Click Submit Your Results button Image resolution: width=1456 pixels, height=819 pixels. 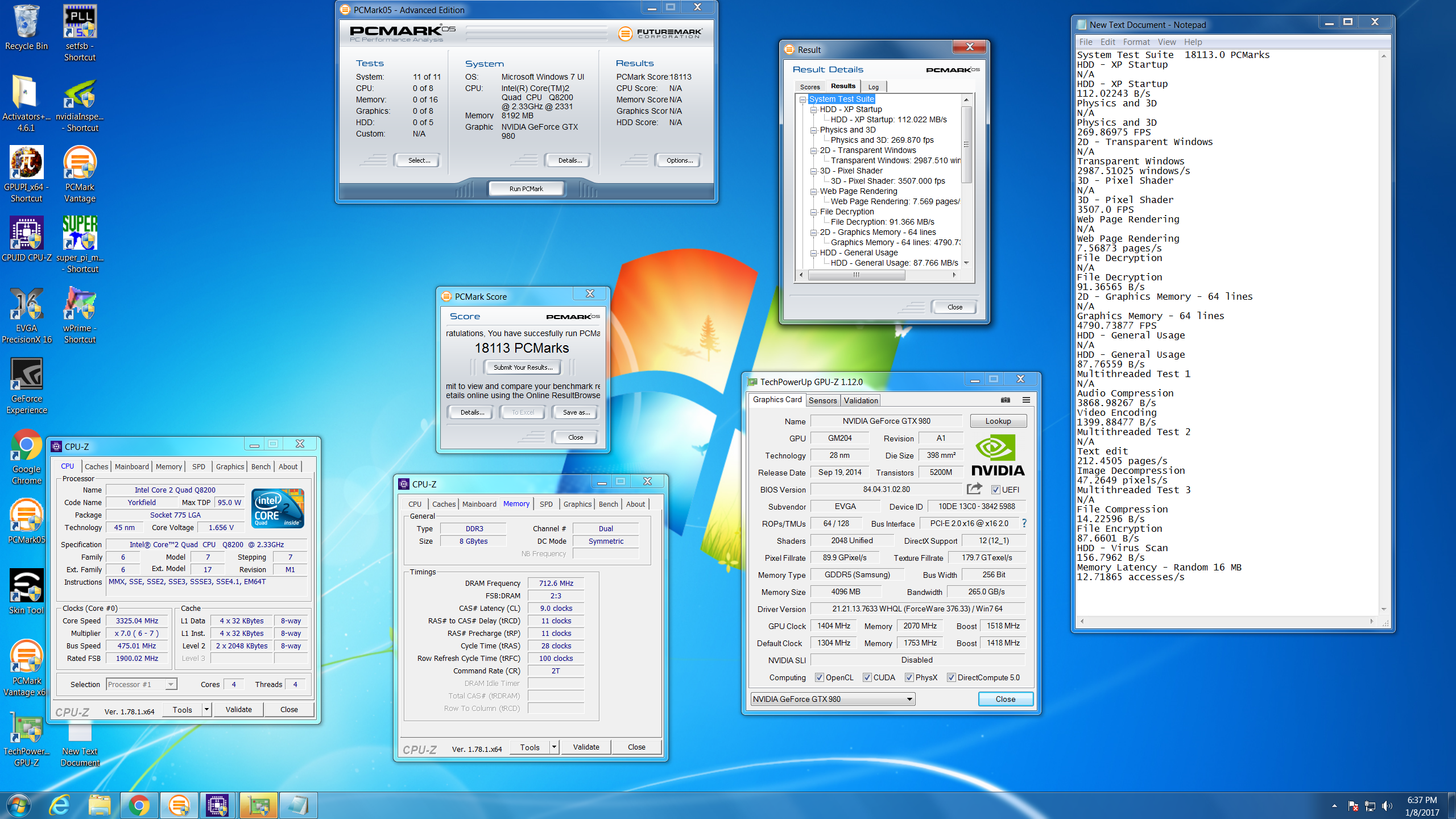[523, 367]
